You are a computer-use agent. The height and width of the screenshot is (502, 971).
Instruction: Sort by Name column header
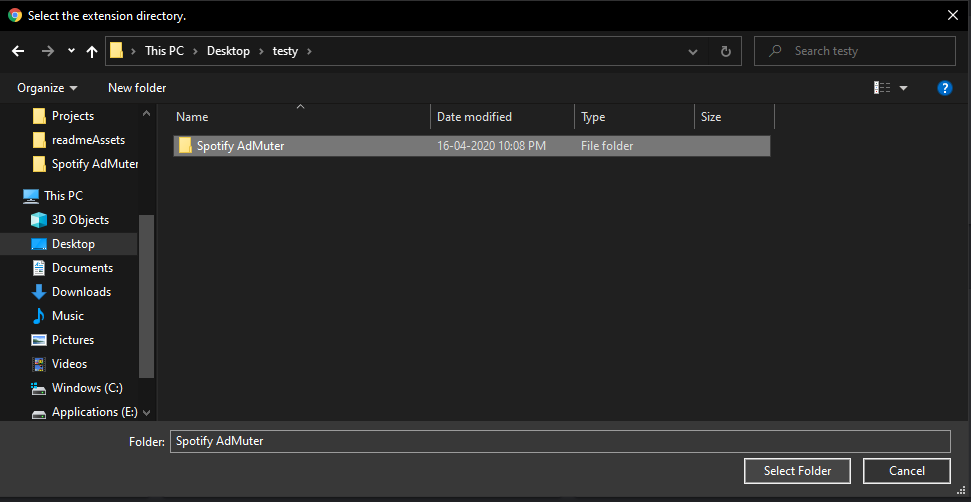pos(192,117)
